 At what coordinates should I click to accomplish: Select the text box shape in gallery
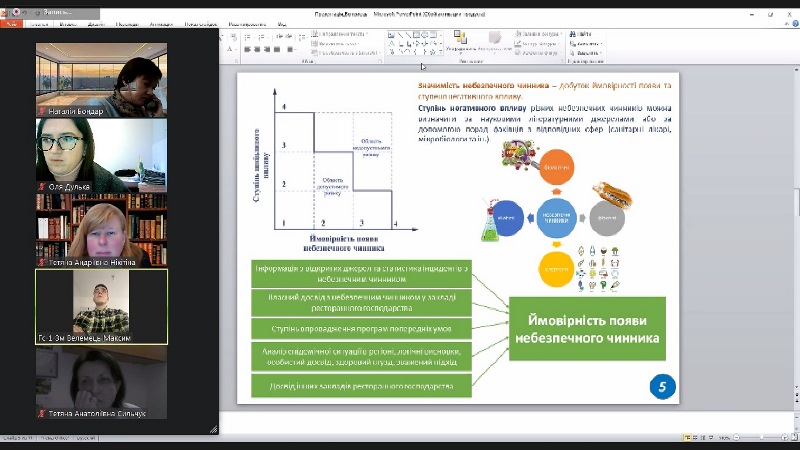point(391,35)
